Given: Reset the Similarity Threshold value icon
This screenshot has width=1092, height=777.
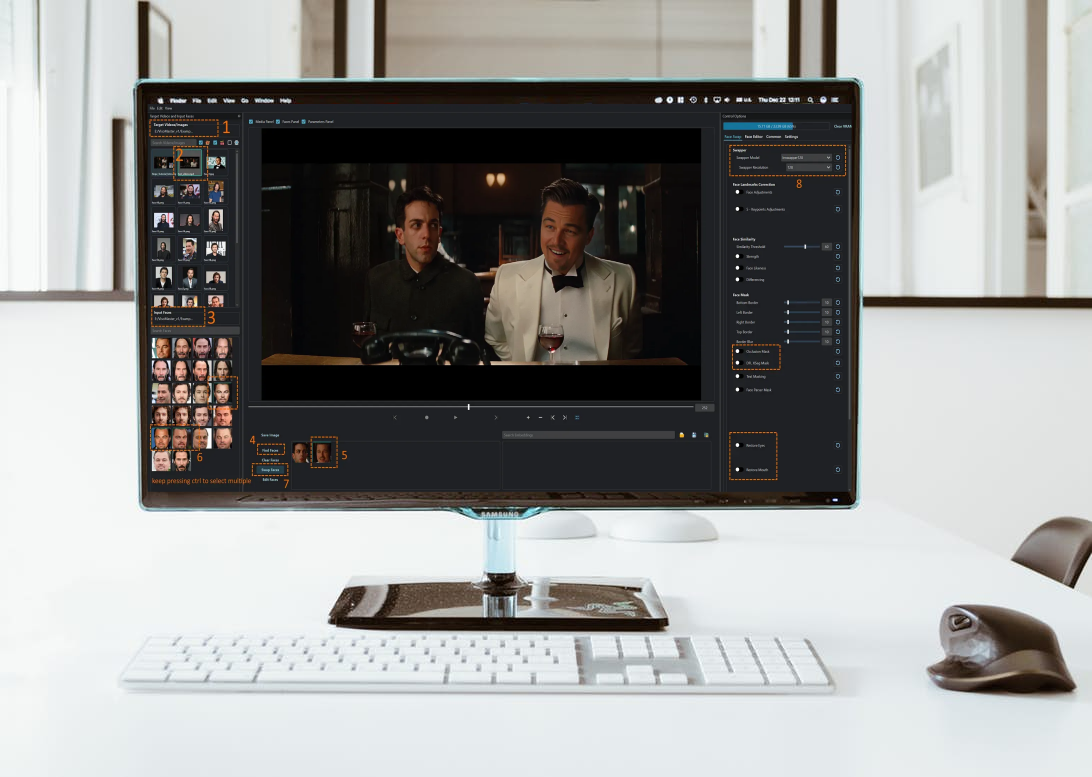Looking at the screenshot, I should pyautogui.click(x=838, y=246).
